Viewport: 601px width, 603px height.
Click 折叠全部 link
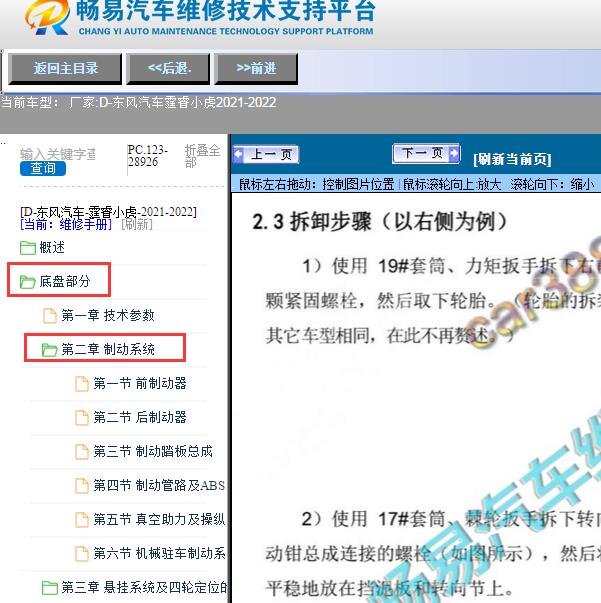[202, 156]
